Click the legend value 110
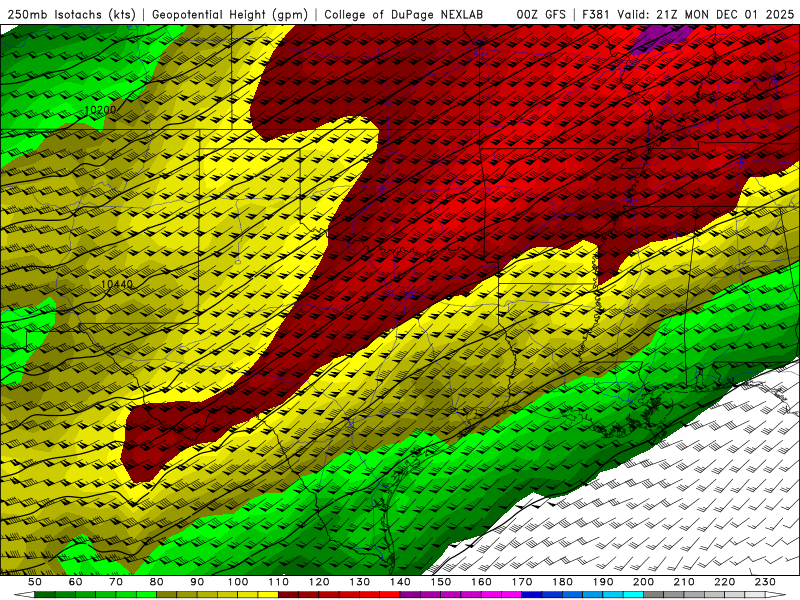This screenshot has height=600, width=800. pos(279,582)
